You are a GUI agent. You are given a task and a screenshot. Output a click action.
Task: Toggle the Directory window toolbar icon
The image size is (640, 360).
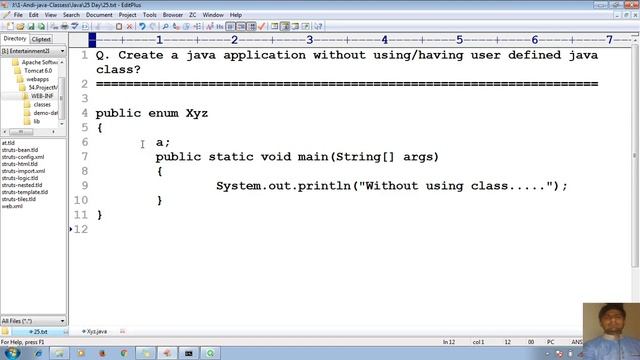tap(285, 27)
